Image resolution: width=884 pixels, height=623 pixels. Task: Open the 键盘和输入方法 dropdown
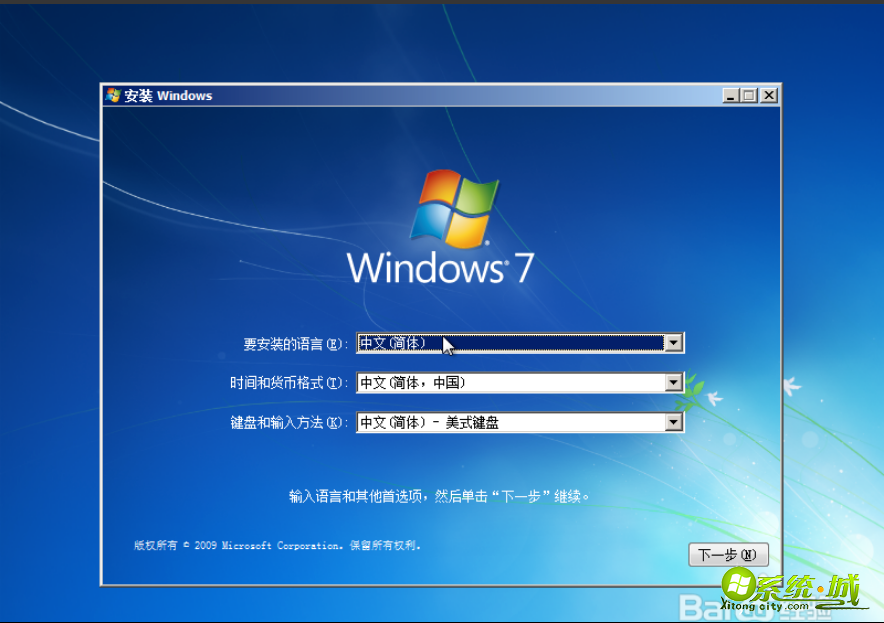(675, 421)
